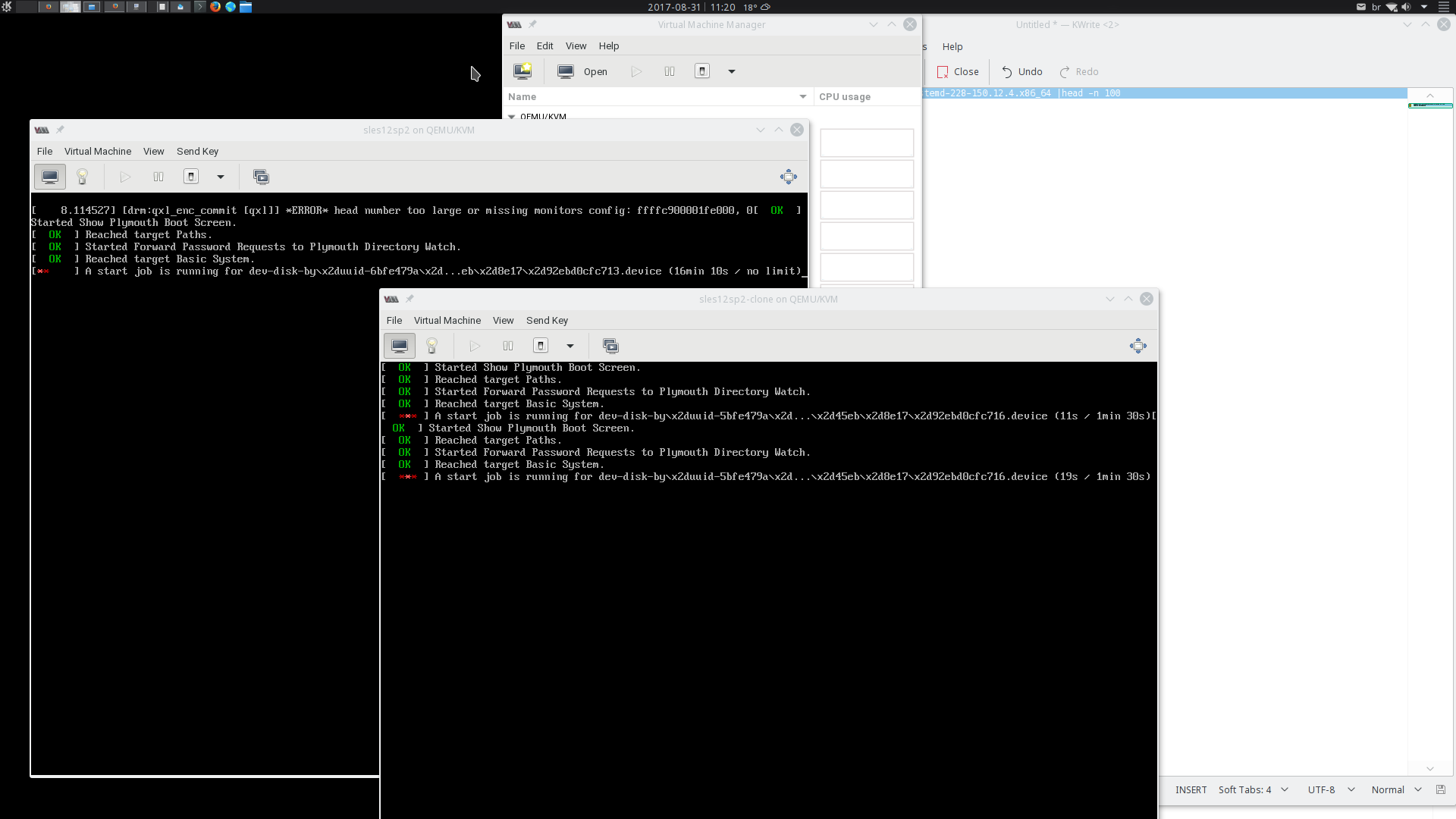Open Help menu in Virtual Machine Manager
Image resolution: width=1456 pixels, height=819 pixels.
coord(609,46)
